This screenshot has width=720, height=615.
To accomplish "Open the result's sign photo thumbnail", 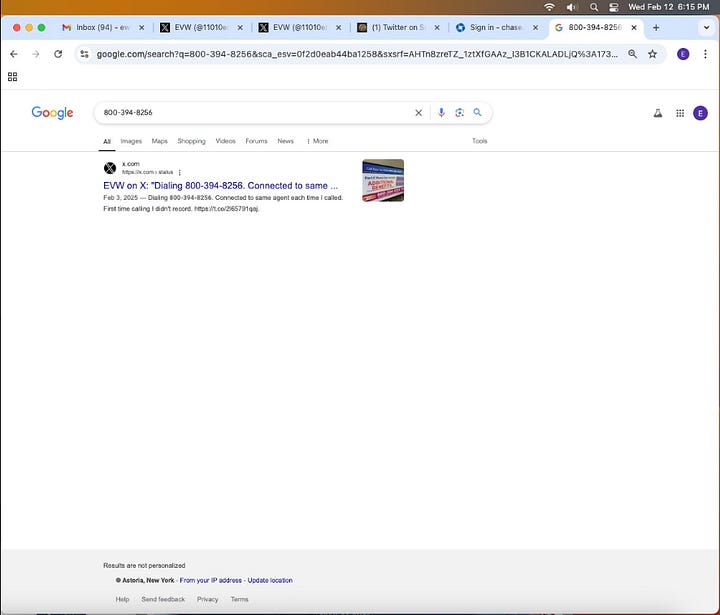I will tap(383, 181).
